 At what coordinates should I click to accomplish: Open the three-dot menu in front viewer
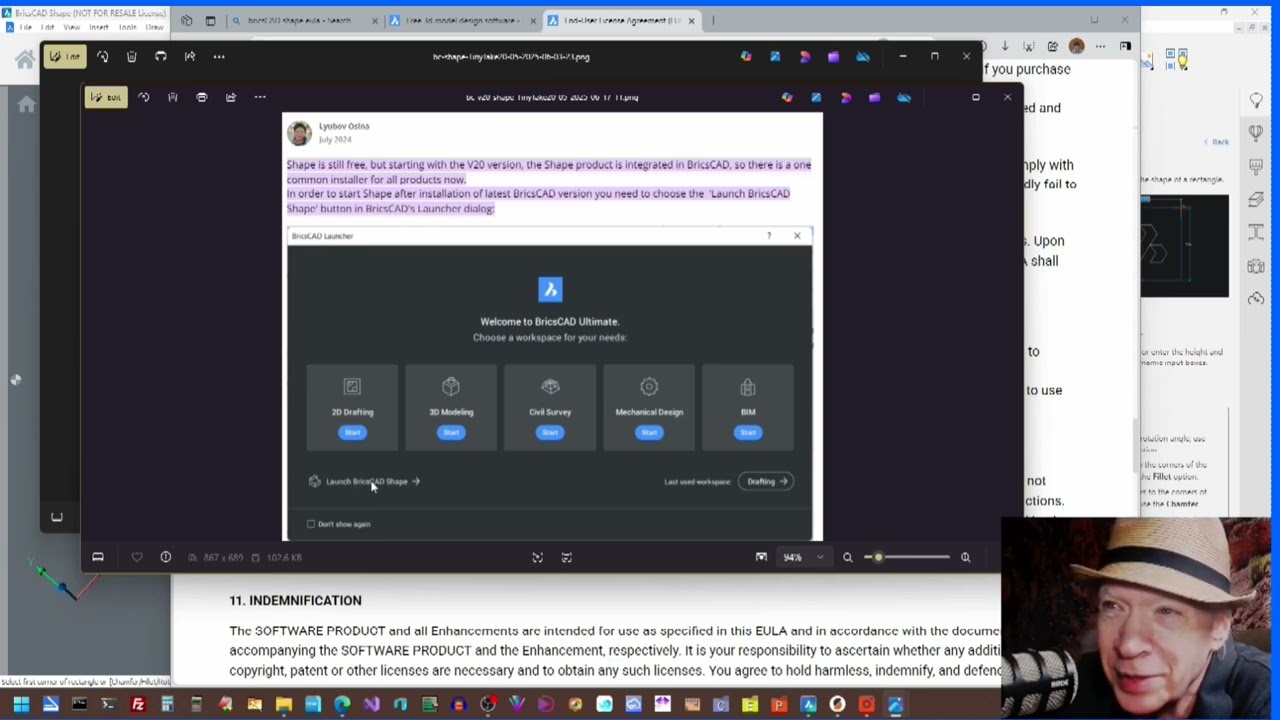tap(260, 97)
